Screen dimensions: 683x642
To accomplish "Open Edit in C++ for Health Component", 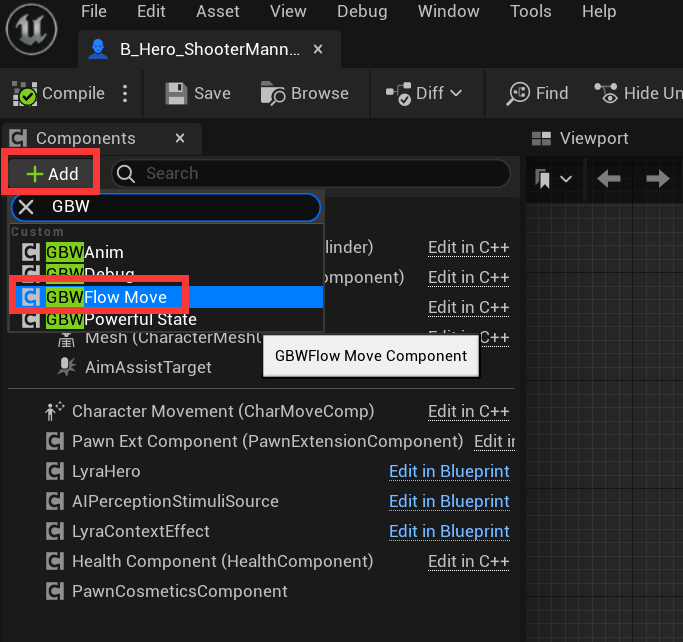I will click(469, 562).
